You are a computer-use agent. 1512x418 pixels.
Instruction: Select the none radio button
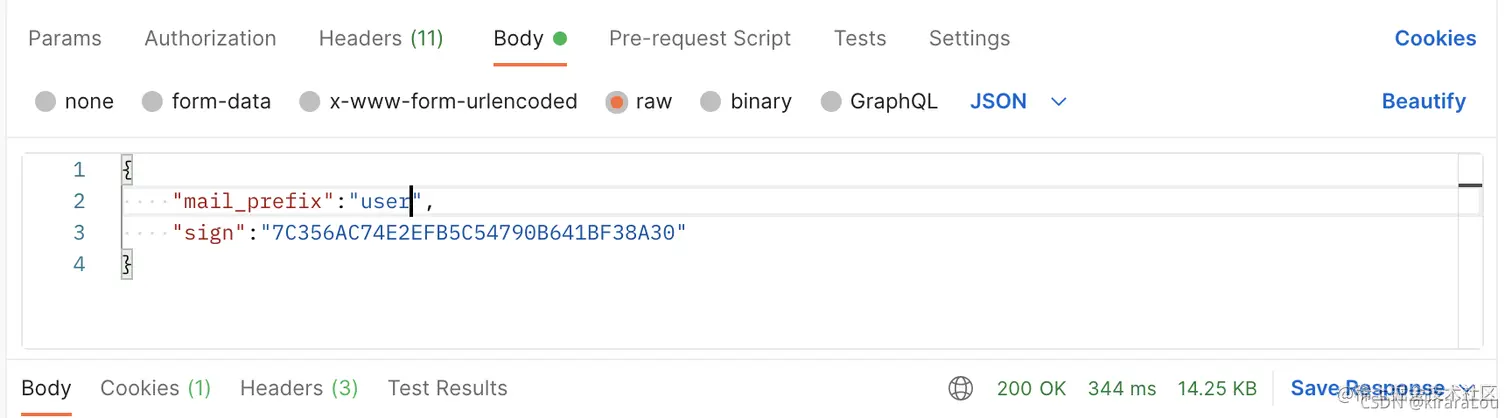click(x=45, y=102)
